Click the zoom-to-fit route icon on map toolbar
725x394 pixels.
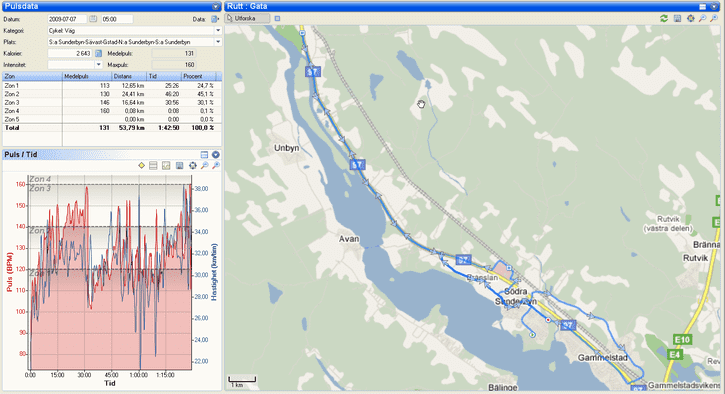[690, 18]
